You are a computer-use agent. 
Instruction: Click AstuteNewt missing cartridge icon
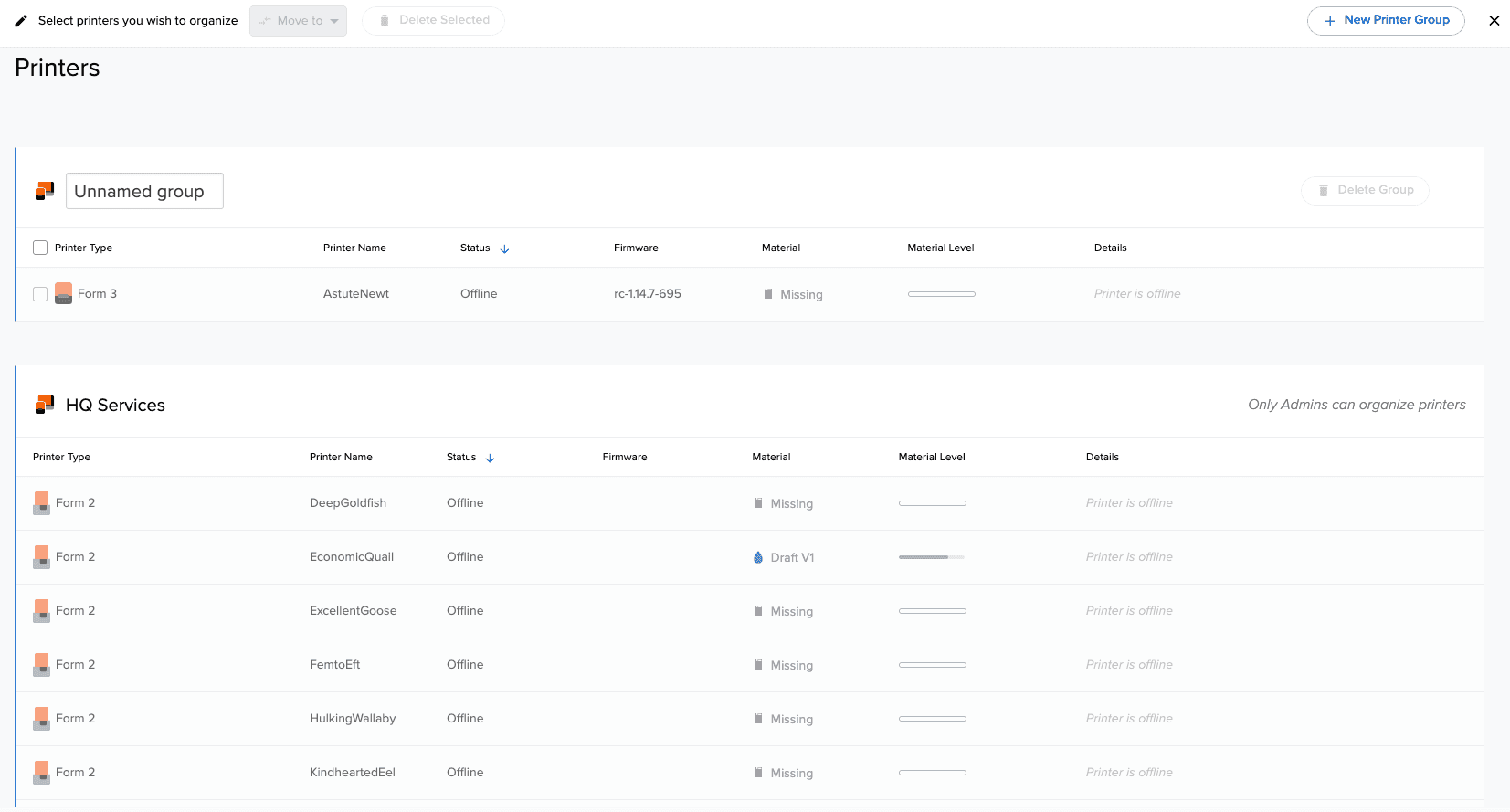[x=768, y=294]
